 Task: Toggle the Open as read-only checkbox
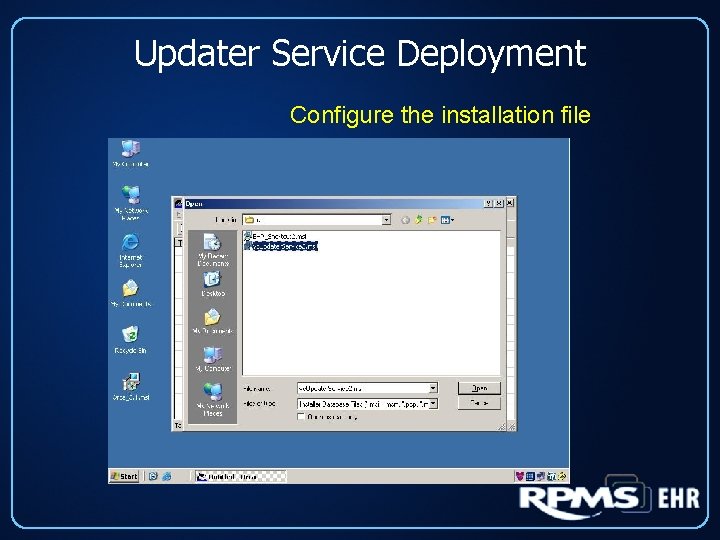tap(301, 417)
